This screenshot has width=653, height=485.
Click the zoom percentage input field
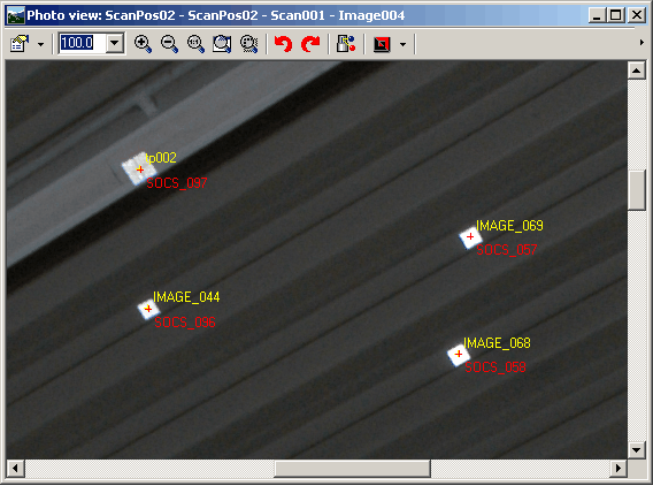click(x=81, y=44)
